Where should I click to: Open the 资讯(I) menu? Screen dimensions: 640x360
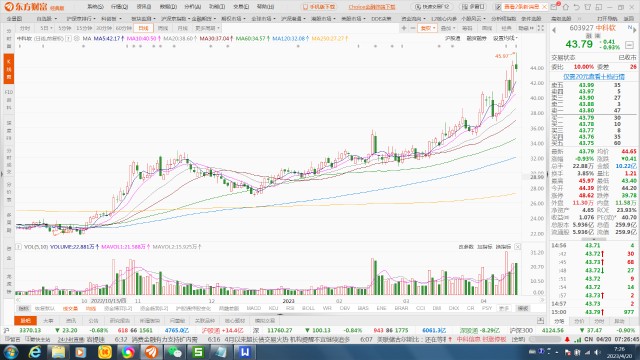(x=144, y=7)
